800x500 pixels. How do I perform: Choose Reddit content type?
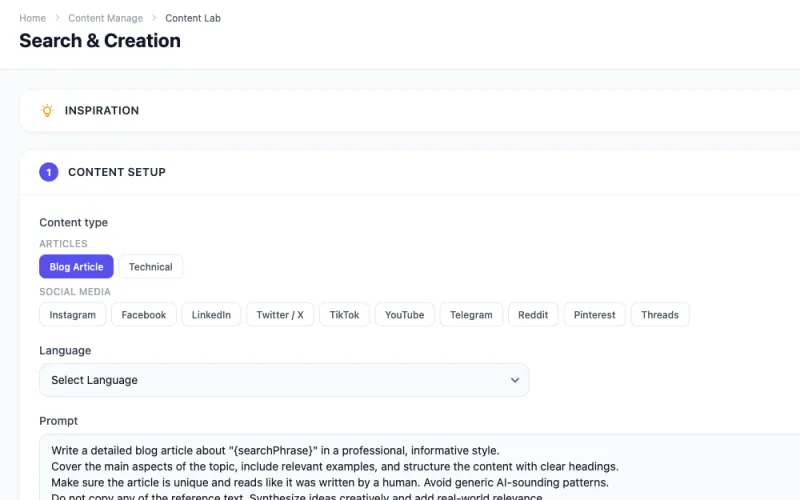[x=533, y=315]
